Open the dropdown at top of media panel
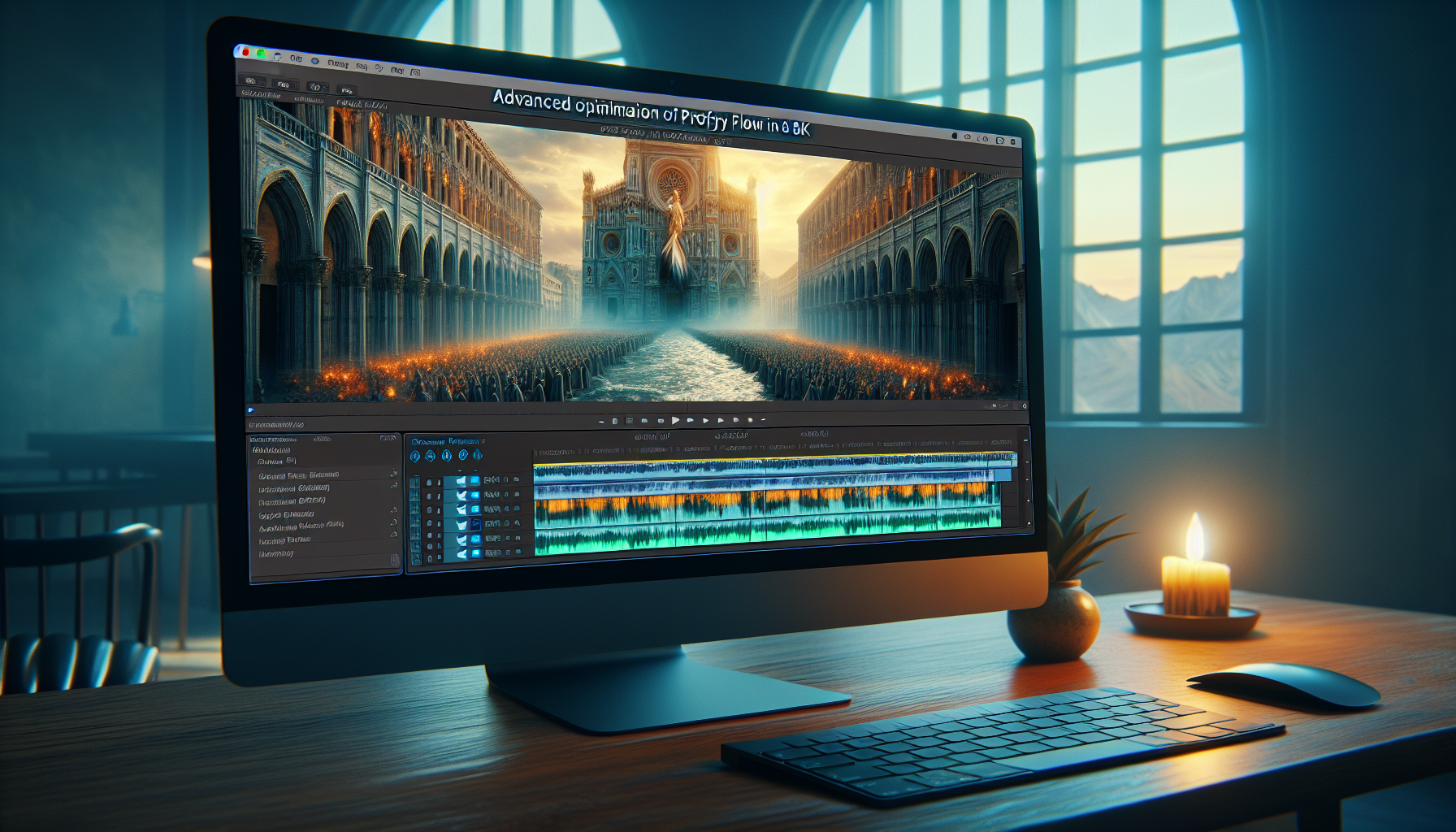1456x832 pixels. pyautogui.click(x=271, y=461)
